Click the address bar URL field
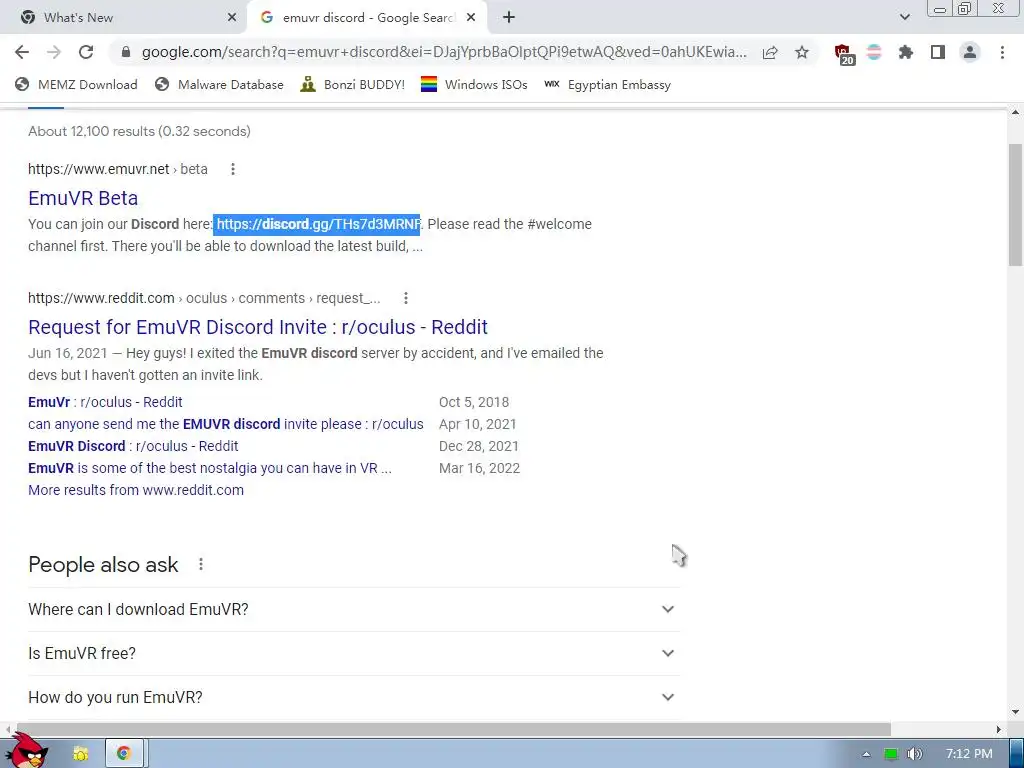Viewport: 1024px width, 768px height. pyautogui.click(x=444, y=52)
